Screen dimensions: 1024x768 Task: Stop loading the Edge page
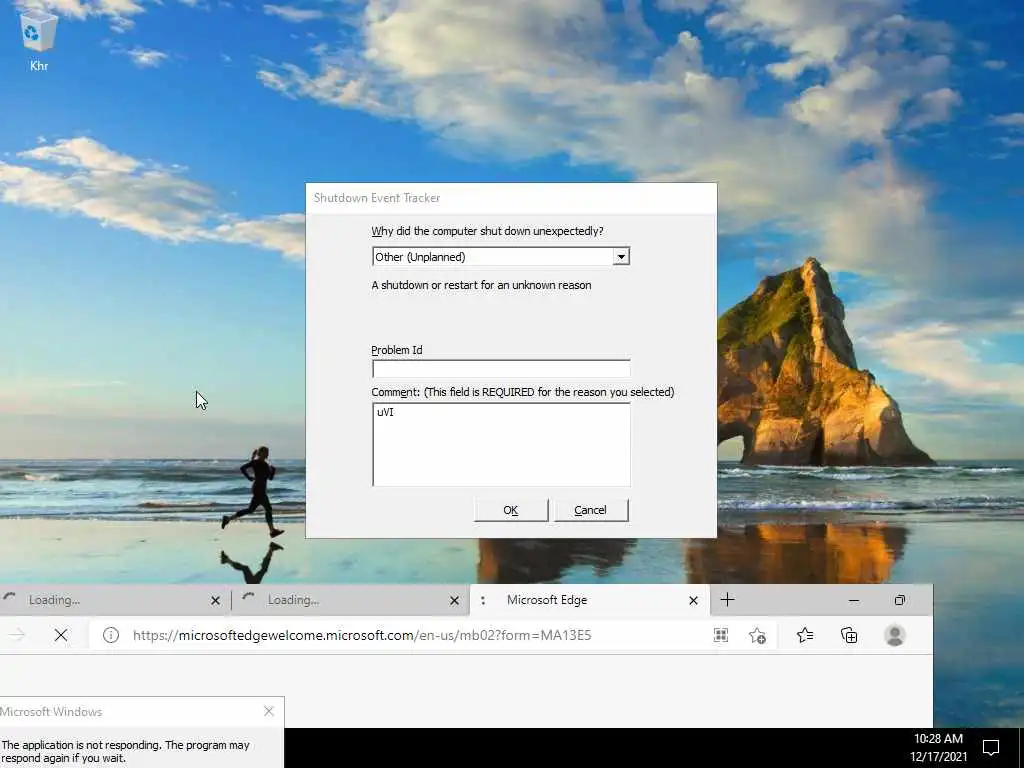coord(61,635)
